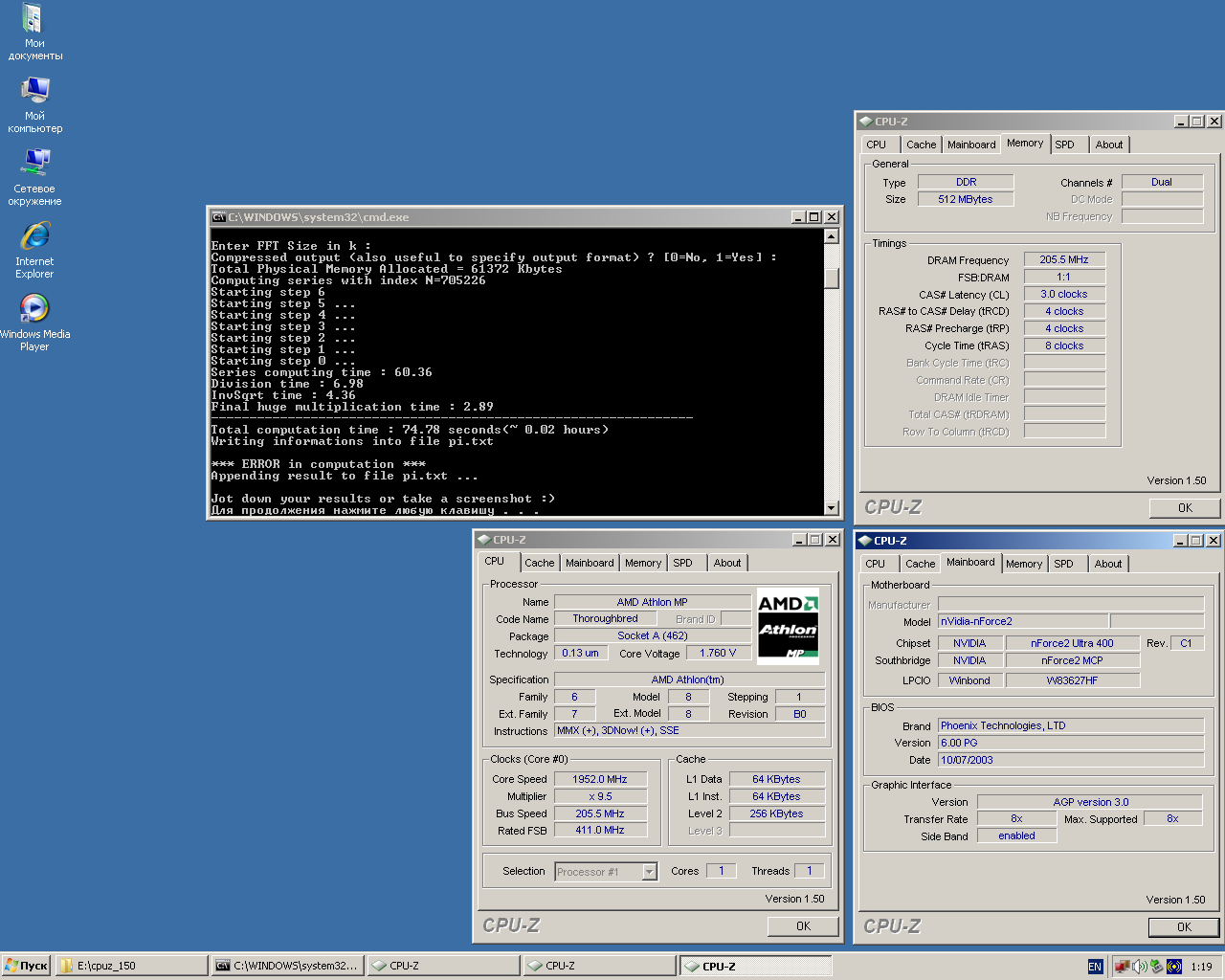
Task: Click OK in the bottom-right Mainboard window
Action: [x=1184, y=927]
